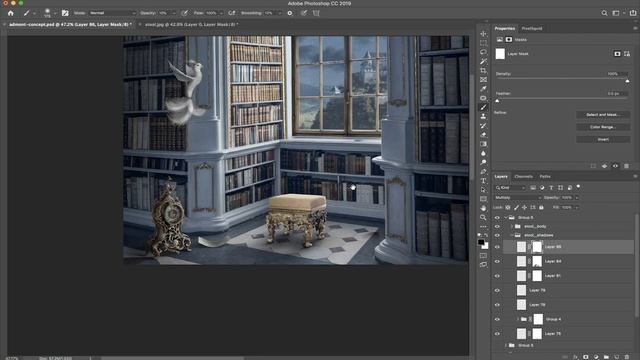Open smoothing options gear icon

coord(290,13)
